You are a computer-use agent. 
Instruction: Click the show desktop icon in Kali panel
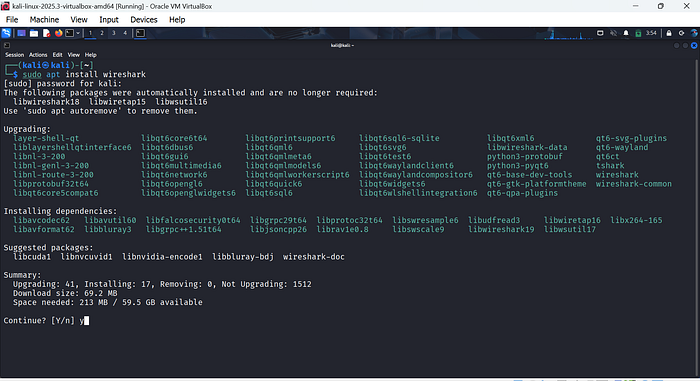click(x=21, y=33)
